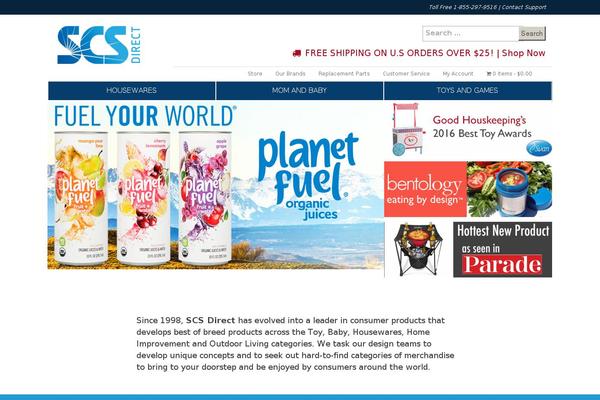Screen dimensions: 600x400
Task: Select the Housewares category tab
Action: pos(132,90)
